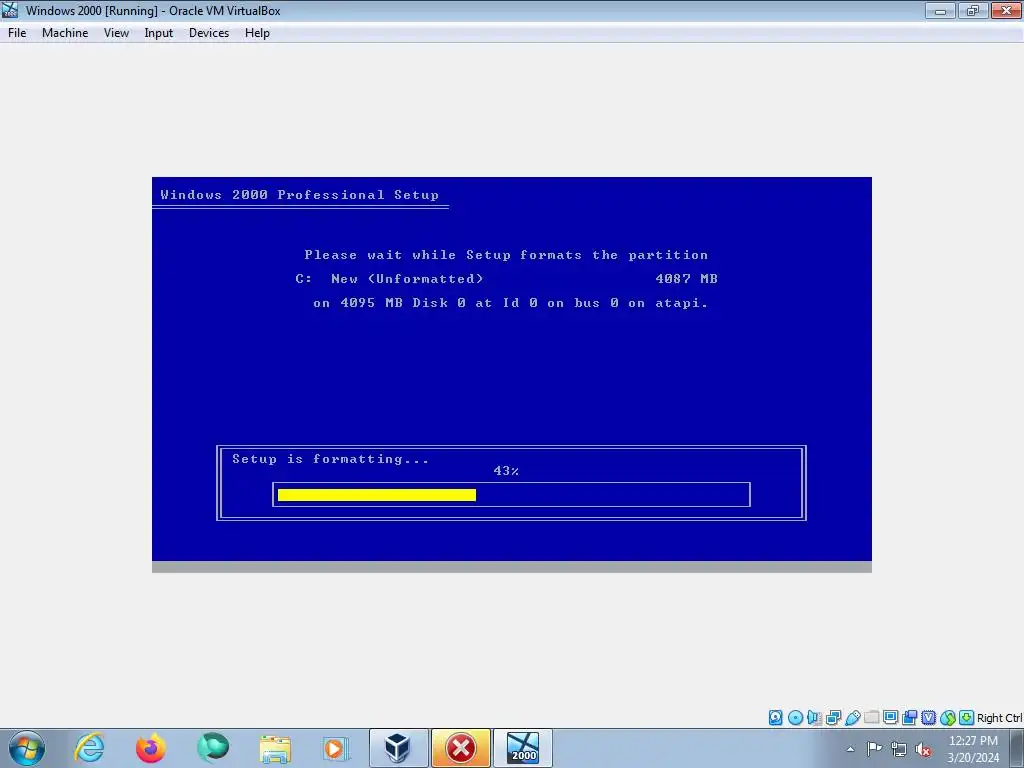Click the Right Ctrl host key label
The image size is (1024, 768).
pyautogui.click(x=999, y=718)
